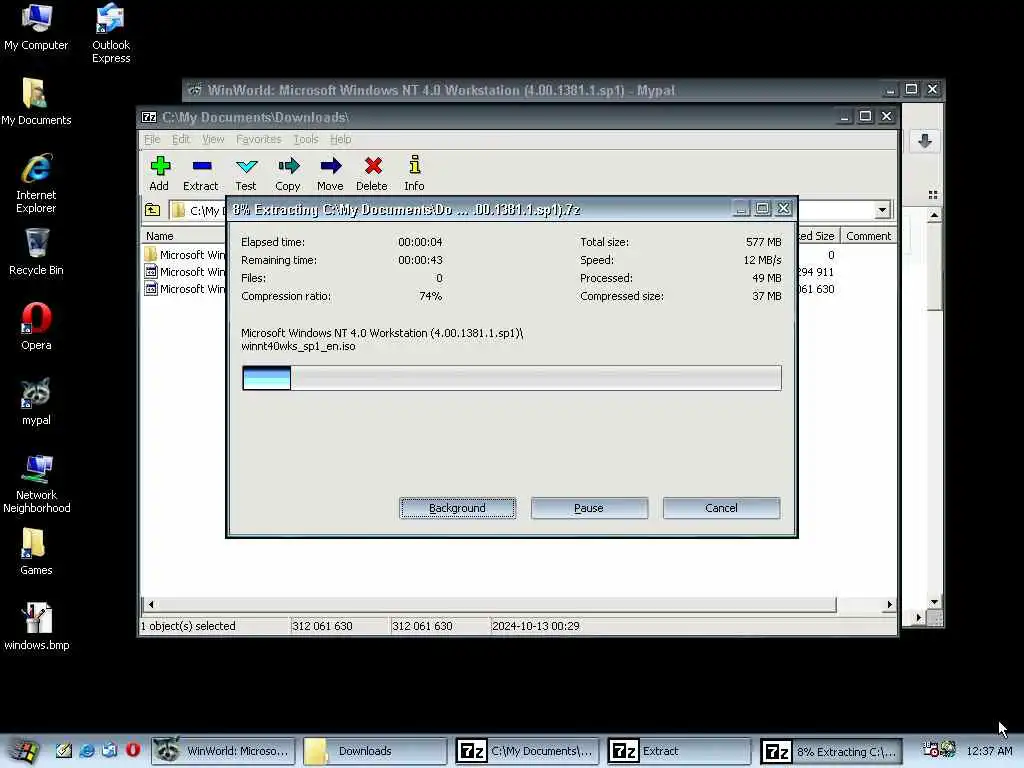This screenshot has height=768, width=1024.
Task: Minimize the extracting dialog window
Action: [741, 208]
